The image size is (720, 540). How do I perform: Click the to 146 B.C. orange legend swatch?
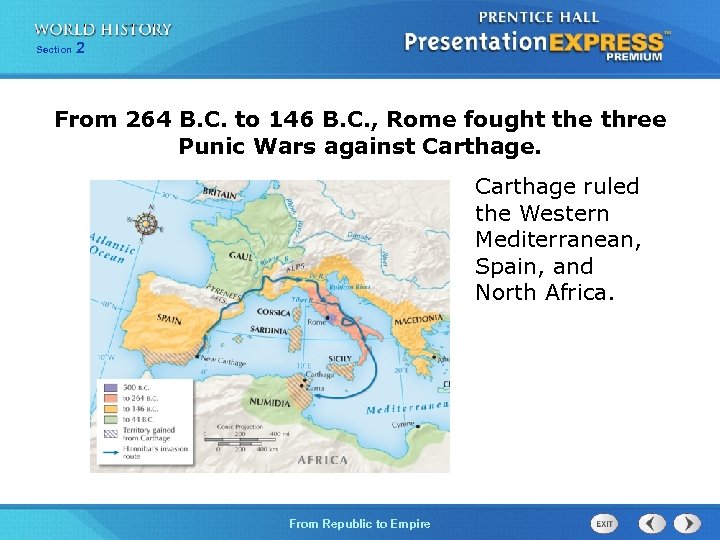(111, 409)
